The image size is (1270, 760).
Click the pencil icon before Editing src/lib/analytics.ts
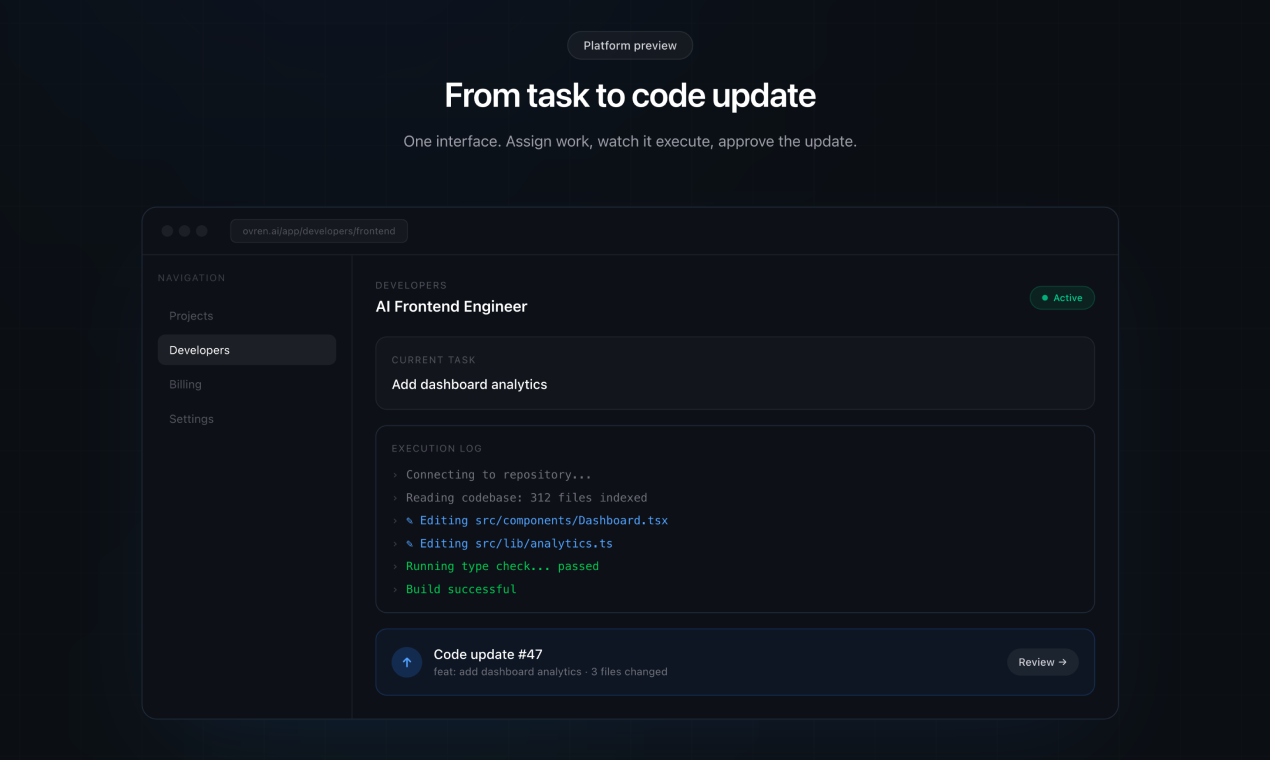410,543
